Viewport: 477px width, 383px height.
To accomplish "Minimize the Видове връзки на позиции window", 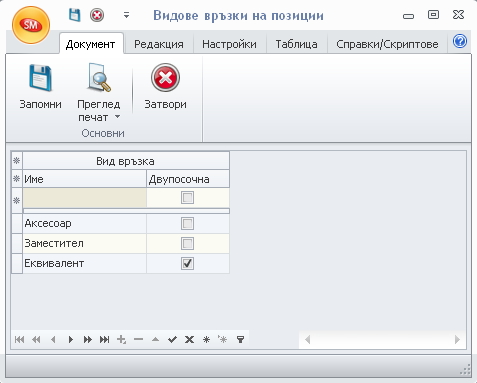I will pos(408,16).
